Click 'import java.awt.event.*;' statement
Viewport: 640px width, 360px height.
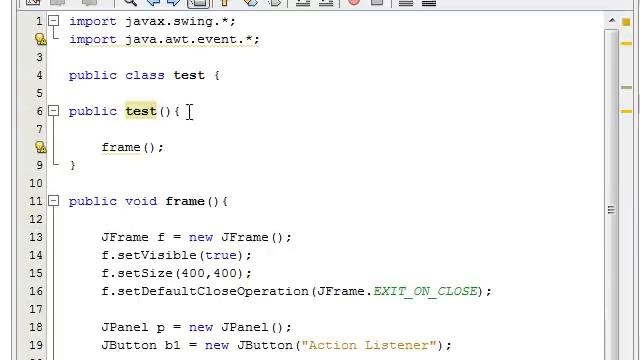164,40
